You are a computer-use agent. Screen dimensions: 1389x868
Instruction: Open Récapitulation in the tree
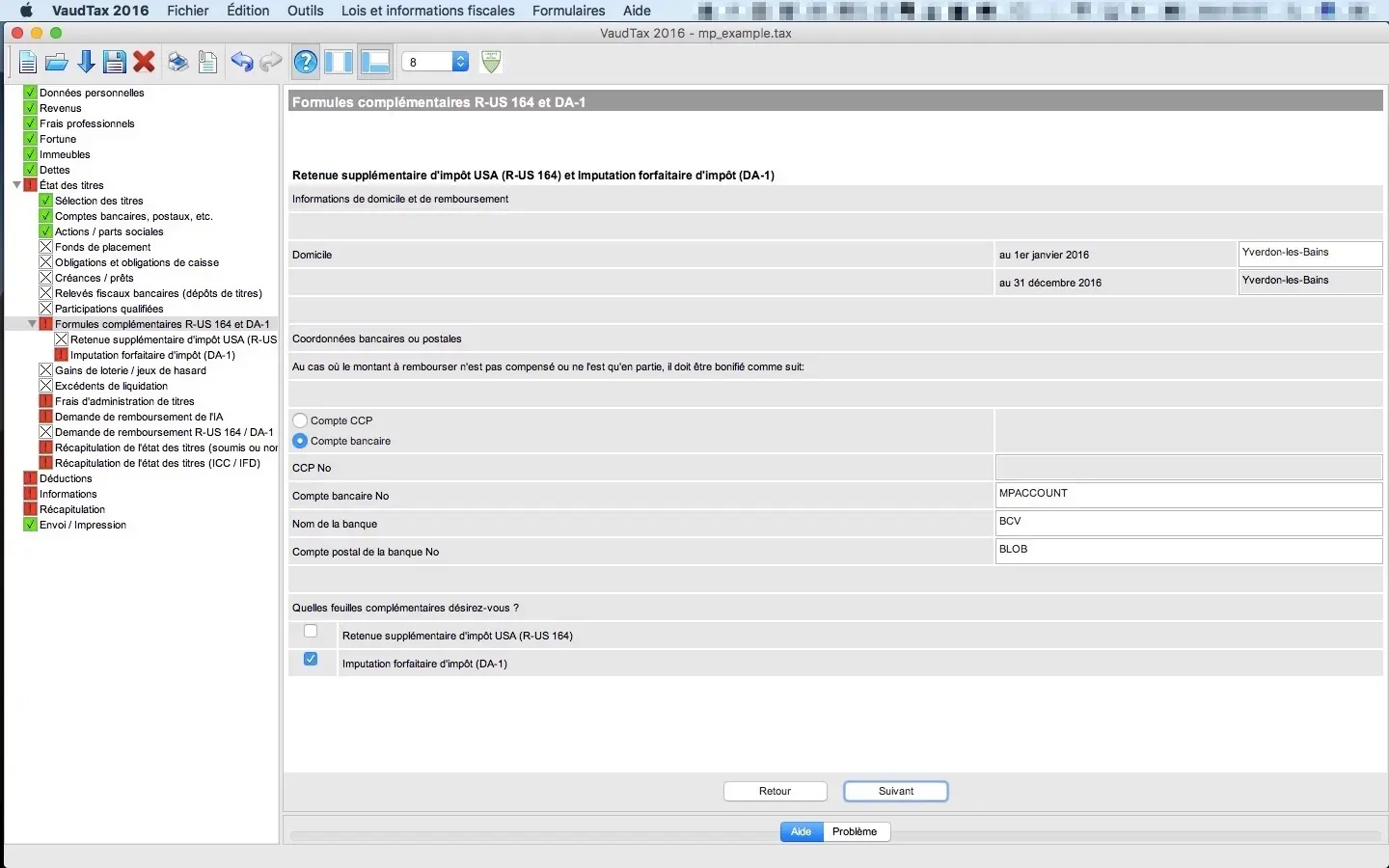tap(72, 509)
